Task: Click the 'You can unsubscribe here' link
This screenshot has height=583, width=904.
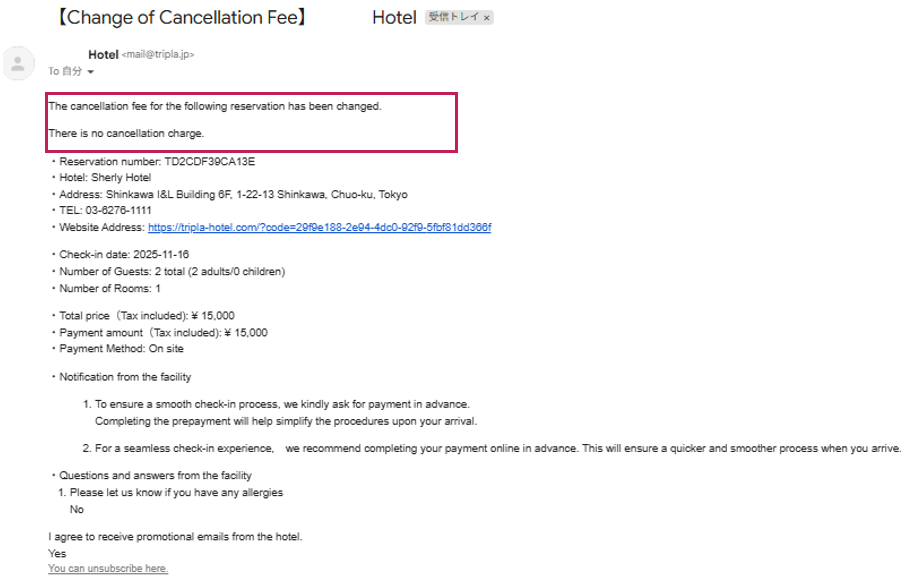Action: tap(108, 569)
